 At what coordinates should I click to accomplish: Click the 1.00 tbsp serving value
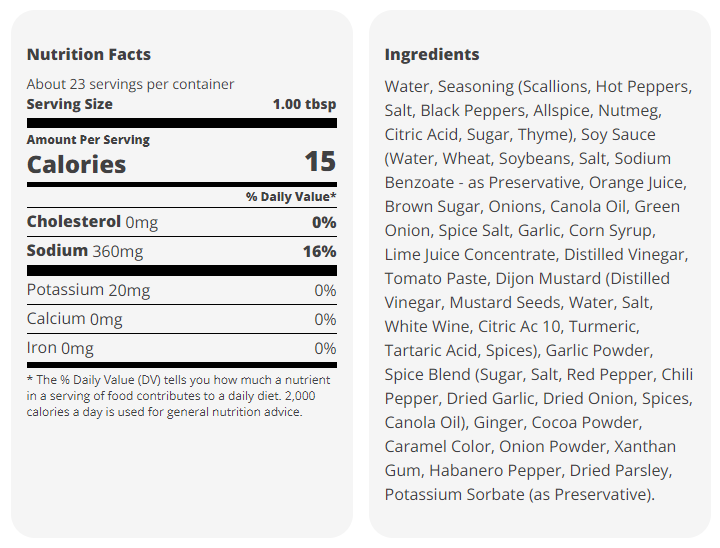click(x=304, y=104)
